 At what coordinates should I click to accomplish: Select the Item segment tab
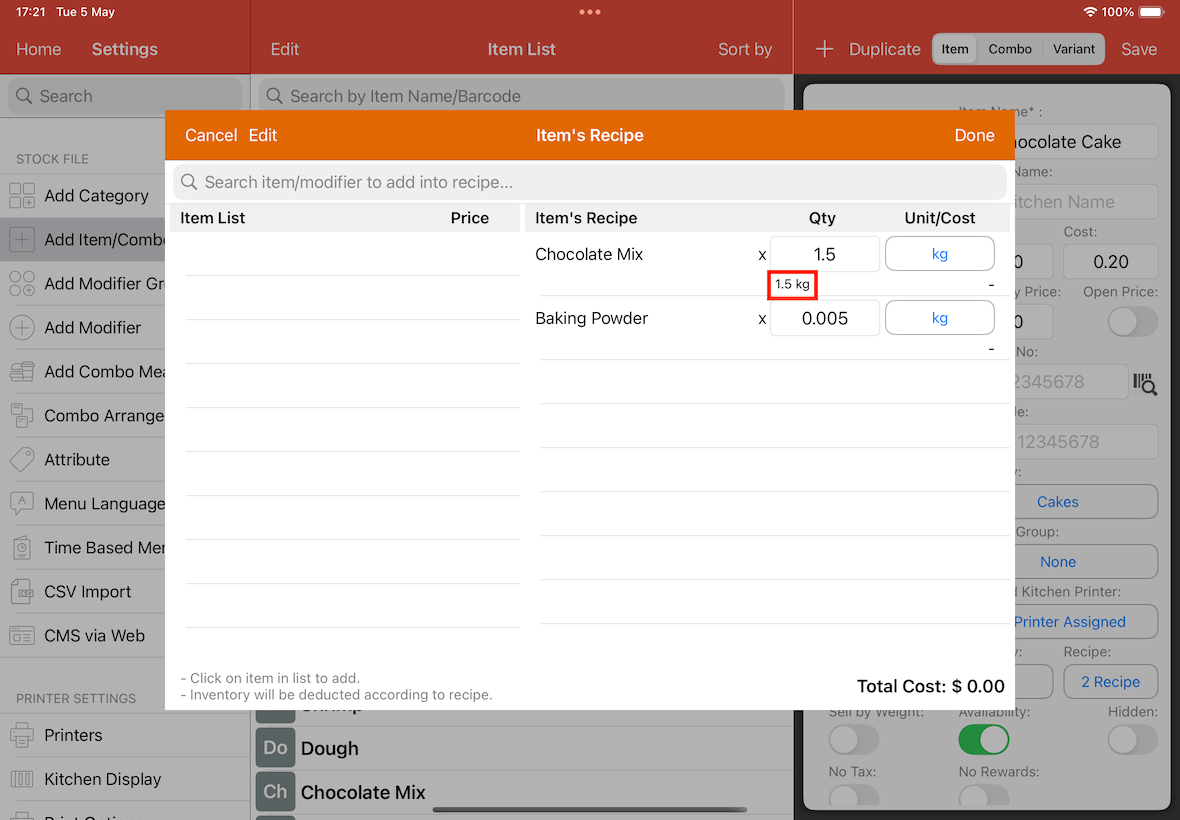[x=954, y=49]
